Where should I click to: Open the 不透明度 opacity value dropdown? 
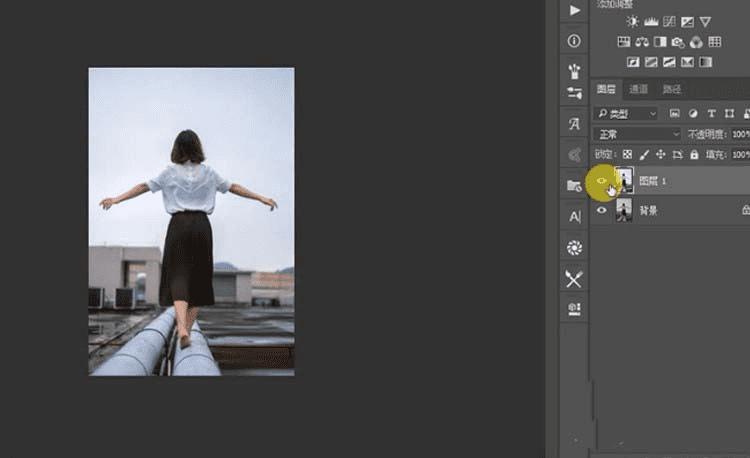[x=741, y=134]
